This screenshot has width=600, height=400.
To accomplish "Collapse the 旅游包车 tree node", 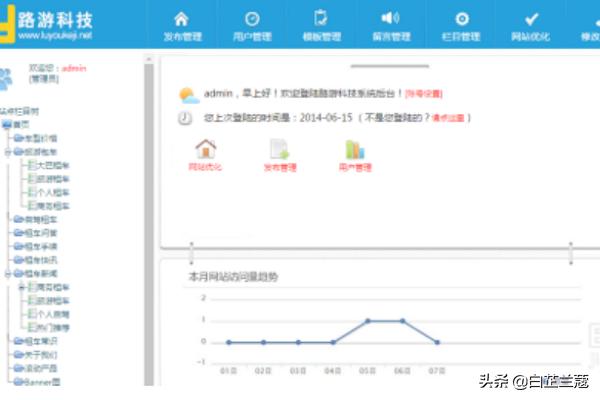I will tap(6, 152).
